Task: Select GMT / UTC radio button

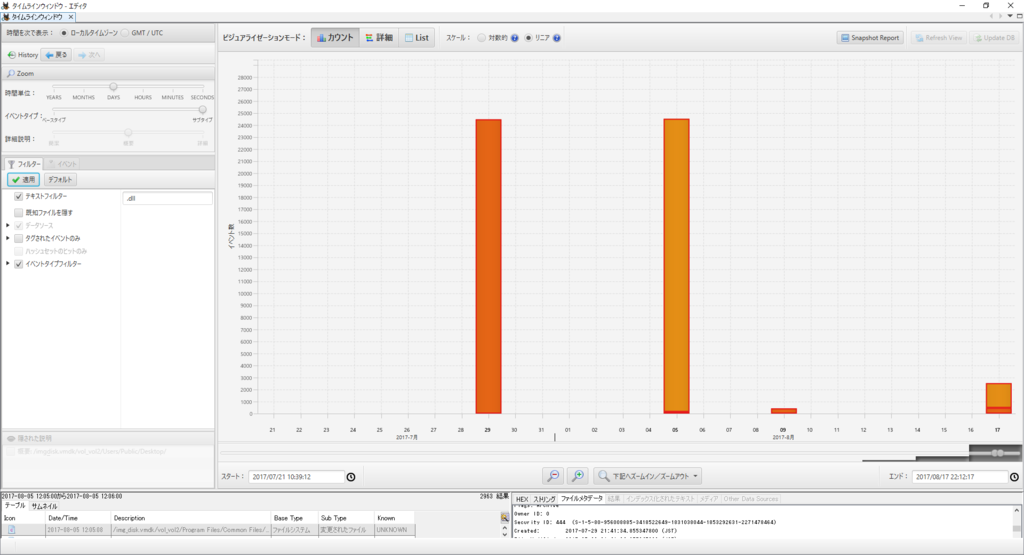Action: click(x=125, y=33)
